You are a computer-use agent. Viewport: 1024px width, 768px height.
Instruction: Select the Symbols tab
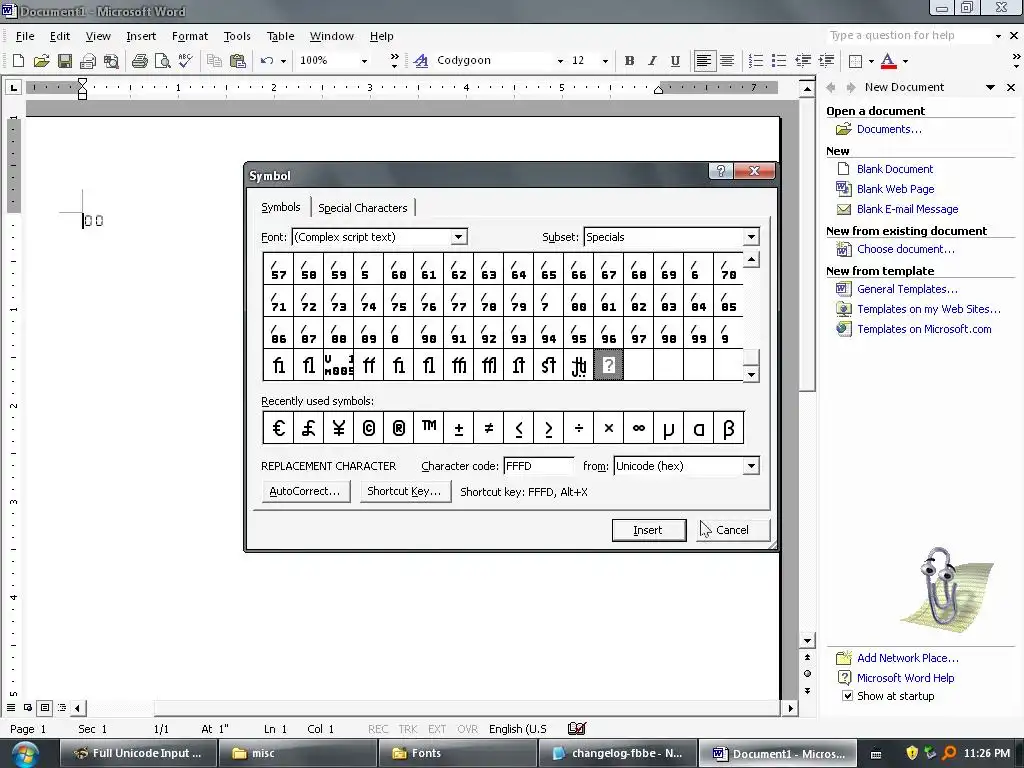click(281, 207)
